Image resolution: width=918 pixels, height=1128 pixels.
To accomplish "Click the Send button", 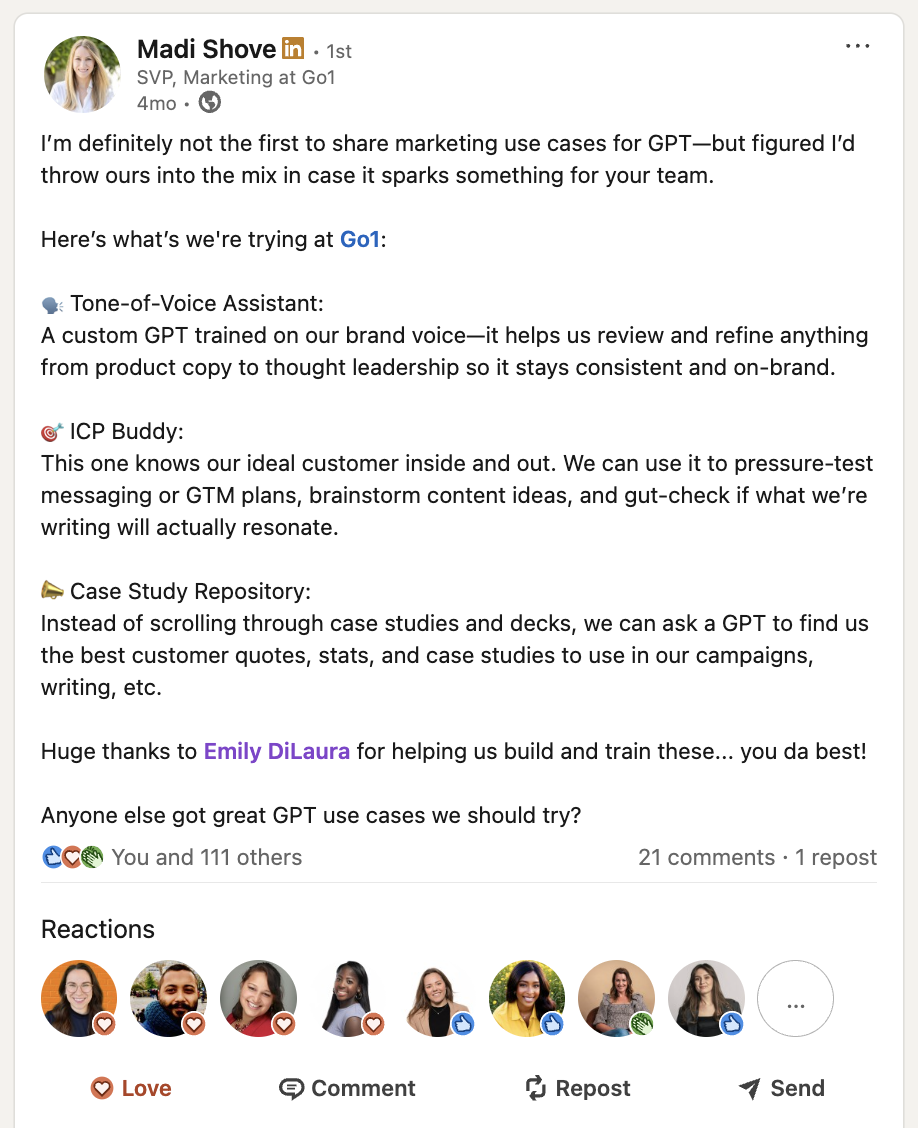I will (x=781, y=1088).
